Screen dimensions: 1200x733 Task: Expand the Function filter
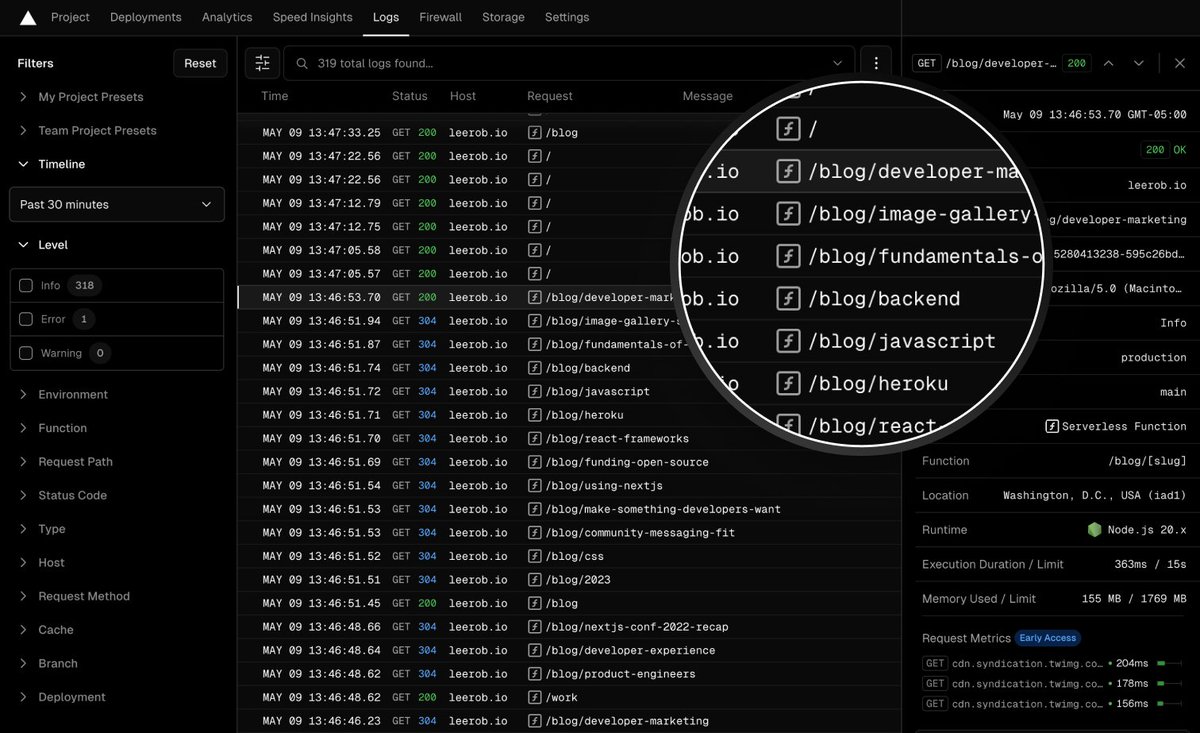(x=52, y=428)
